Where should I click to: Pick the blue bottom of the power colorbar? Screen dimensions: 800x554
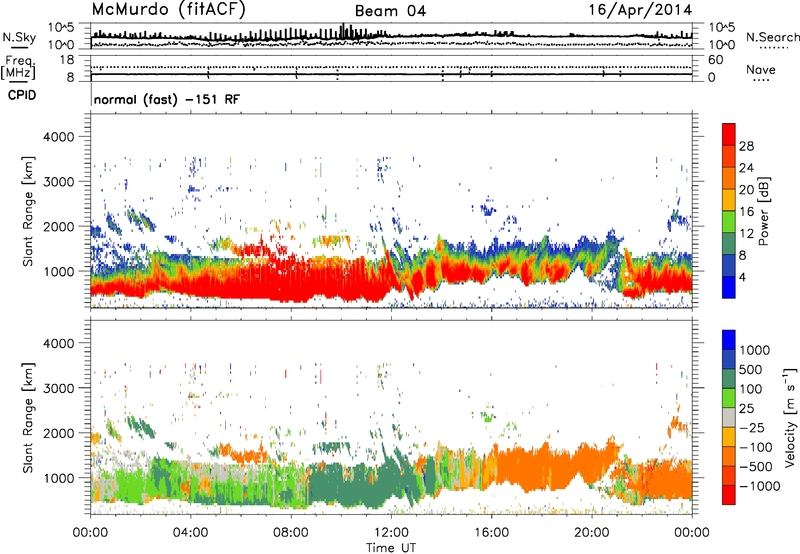pyautogui.click(x=729, y=287)
